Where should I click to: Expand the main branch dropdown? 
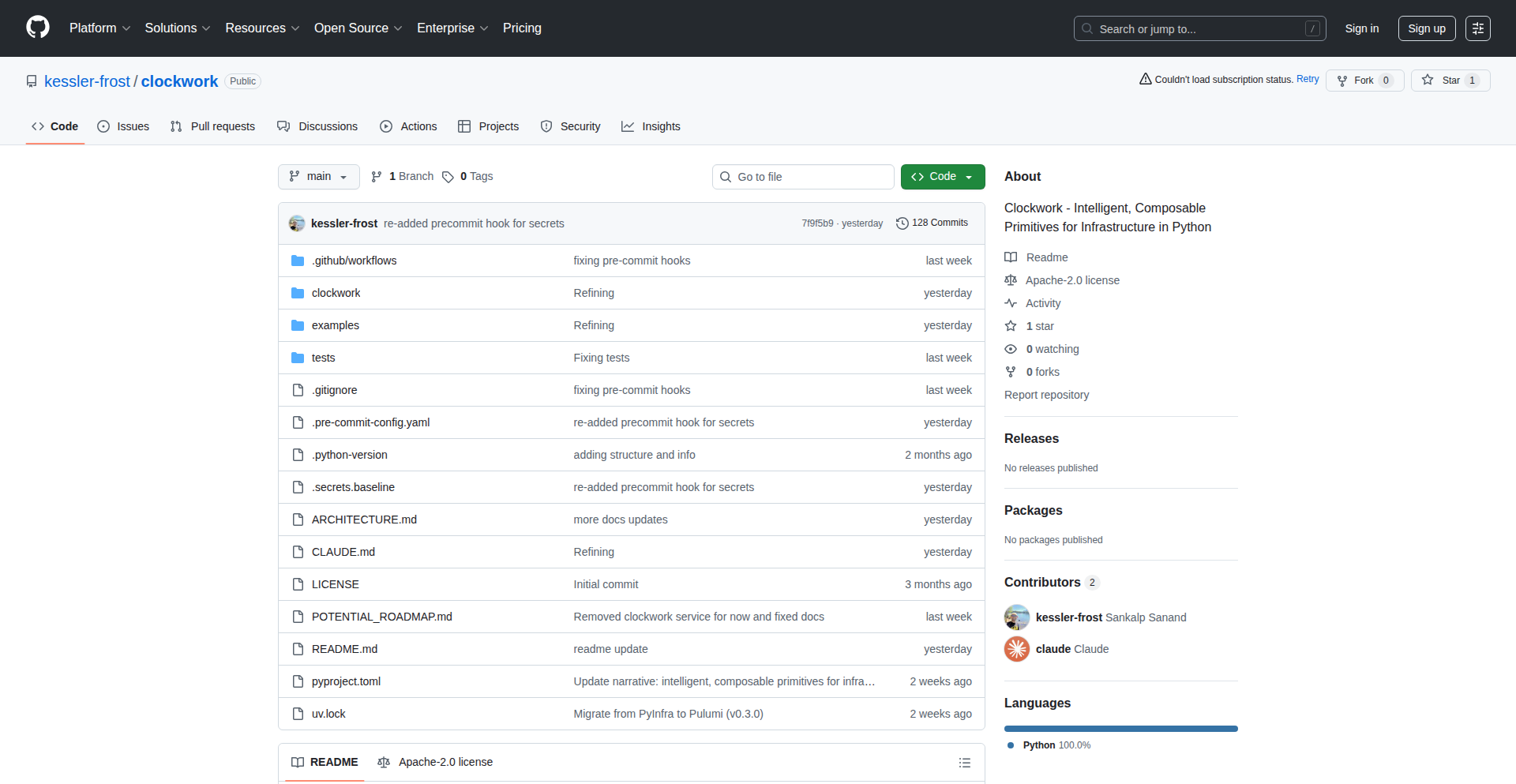[318, 177]
